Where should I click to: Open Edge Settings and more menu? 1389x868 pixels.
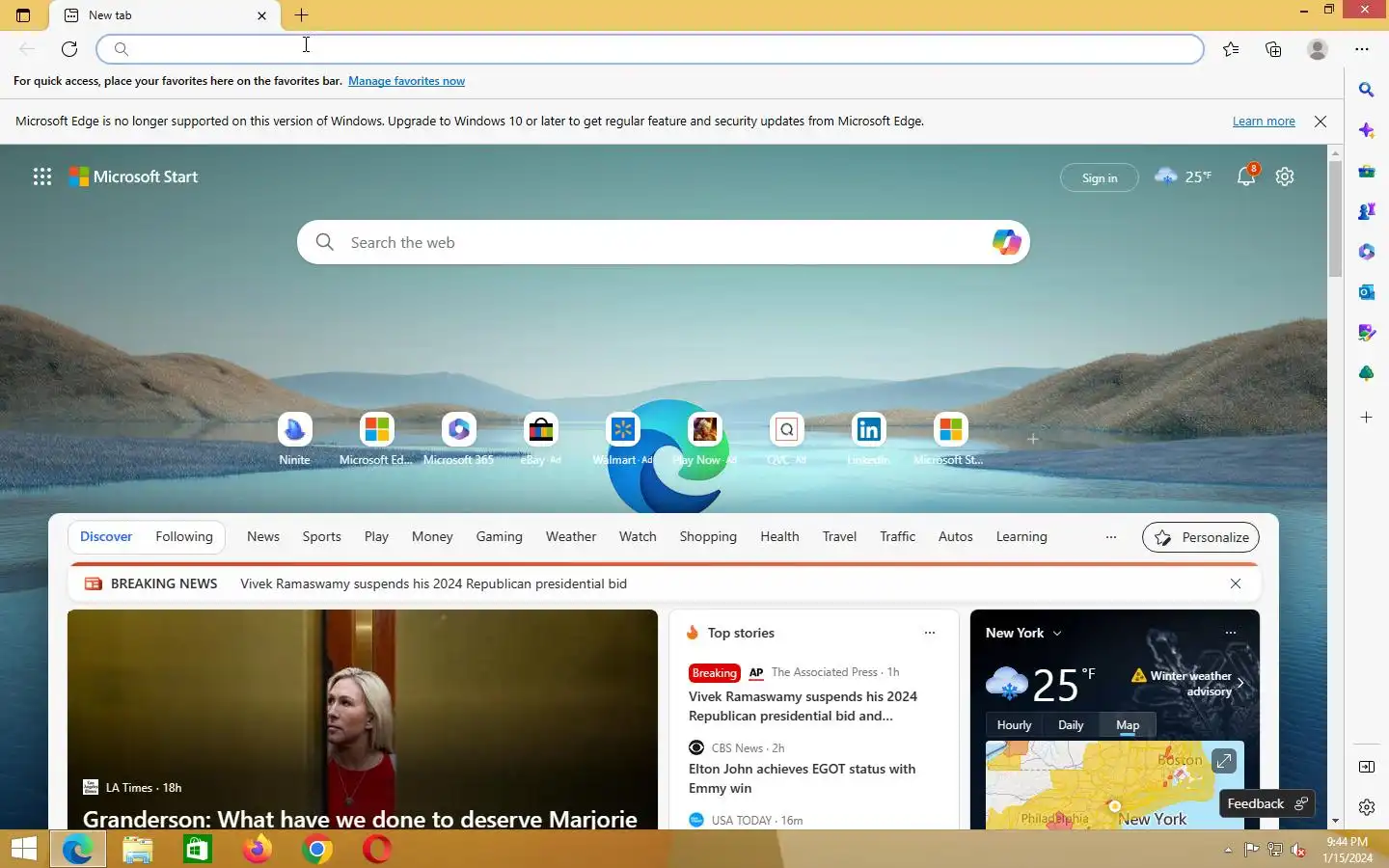[1362, 49]
